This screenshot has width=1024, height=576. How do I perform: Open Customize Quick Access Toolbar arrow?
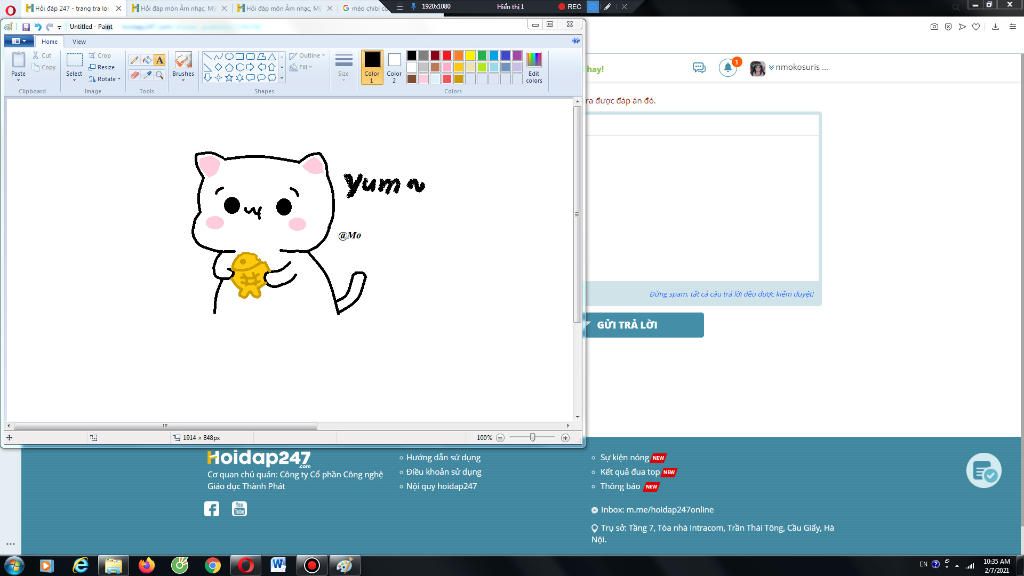(59, 27)
